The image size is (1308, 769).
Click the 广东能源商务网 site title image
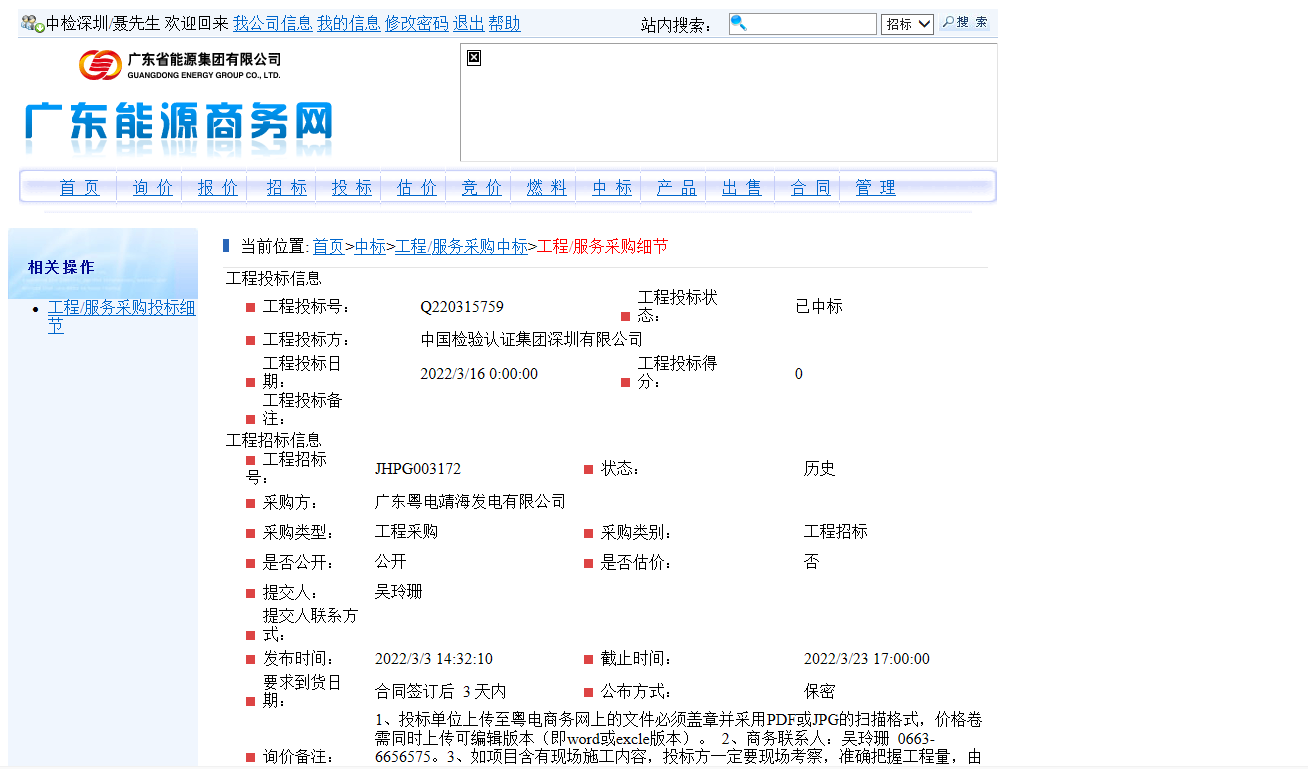coord(178,127)
